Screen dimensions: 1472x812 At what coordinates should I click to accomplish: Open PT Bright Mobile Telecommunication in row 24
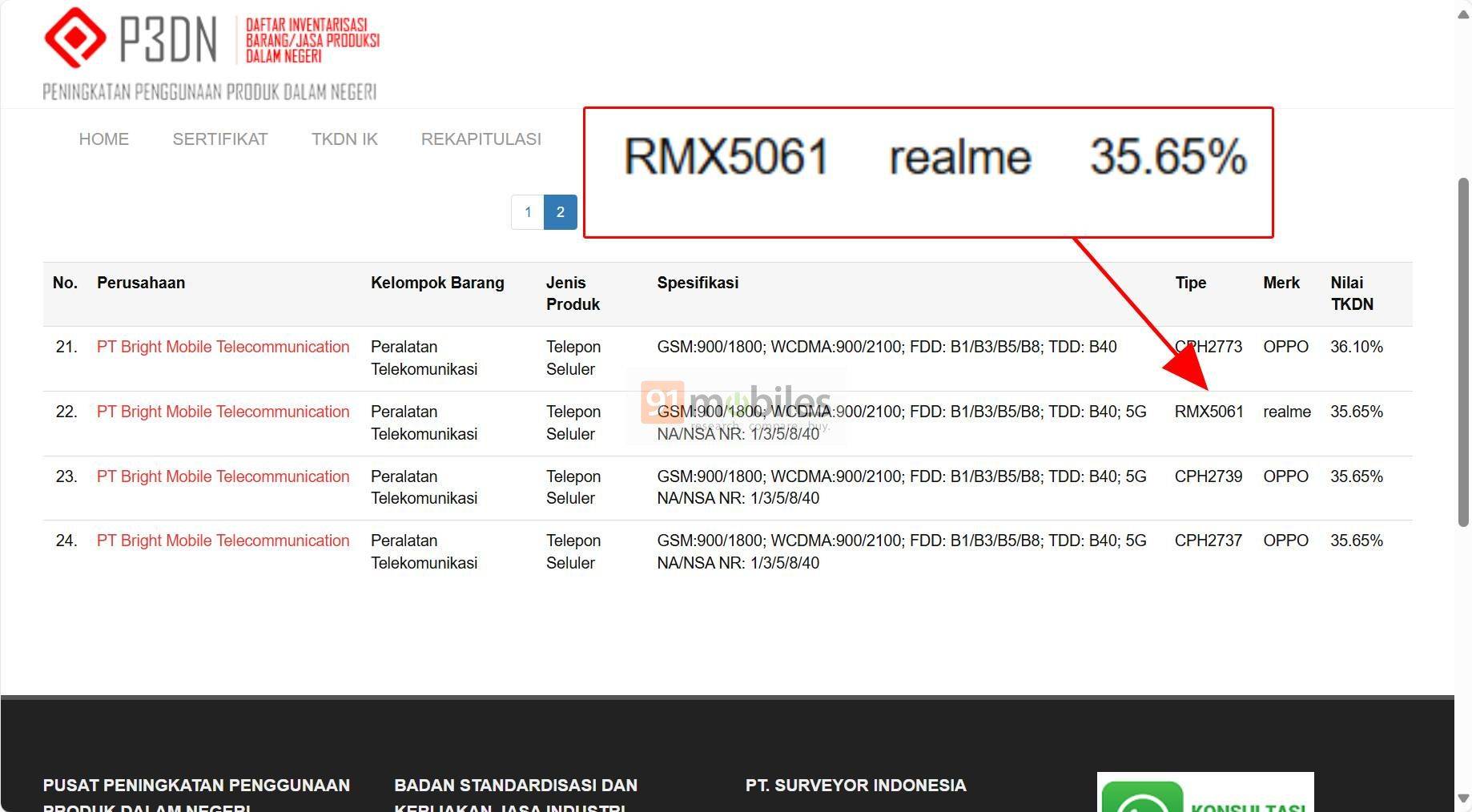coord(223,541)
